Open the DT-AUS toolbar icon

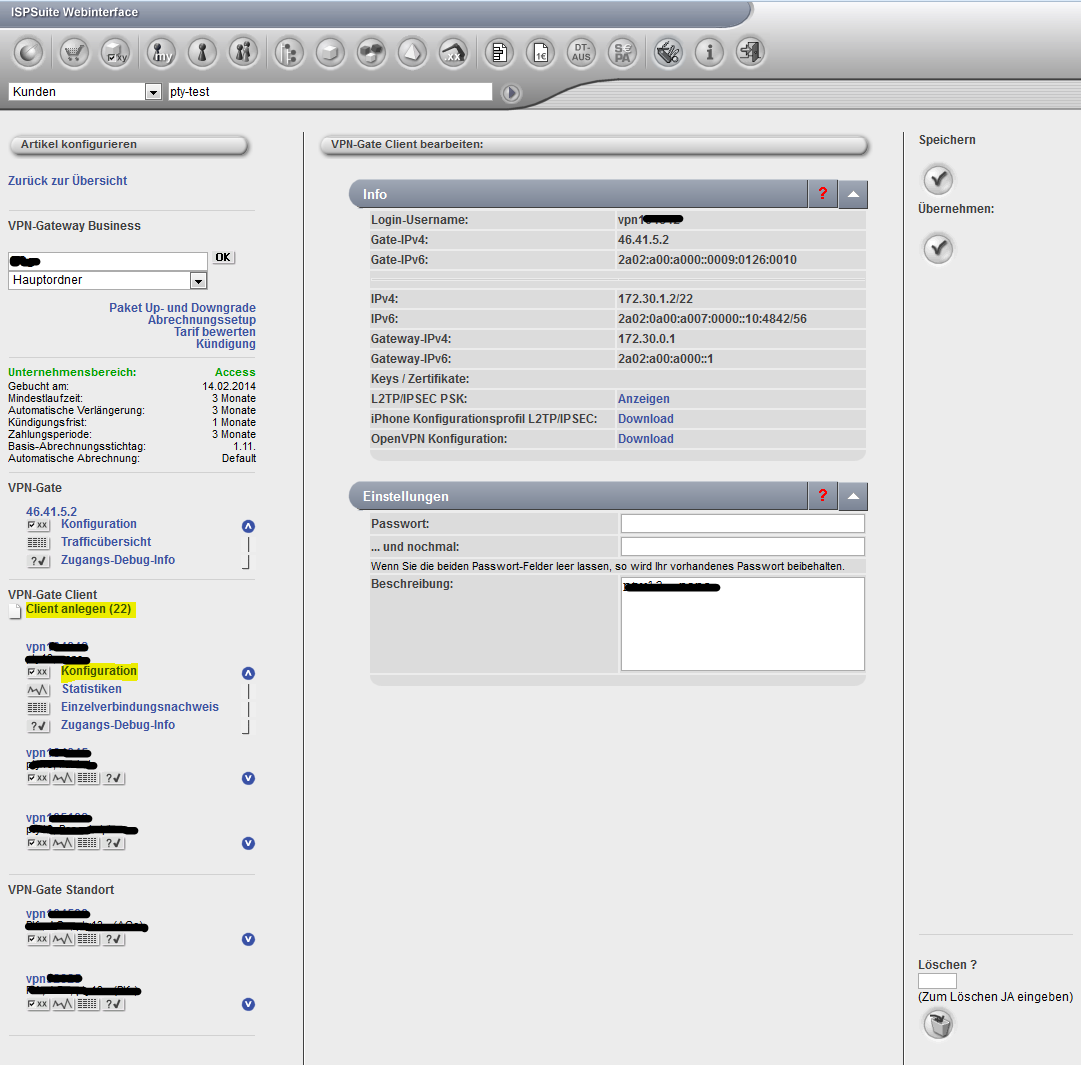coord(582,53)
